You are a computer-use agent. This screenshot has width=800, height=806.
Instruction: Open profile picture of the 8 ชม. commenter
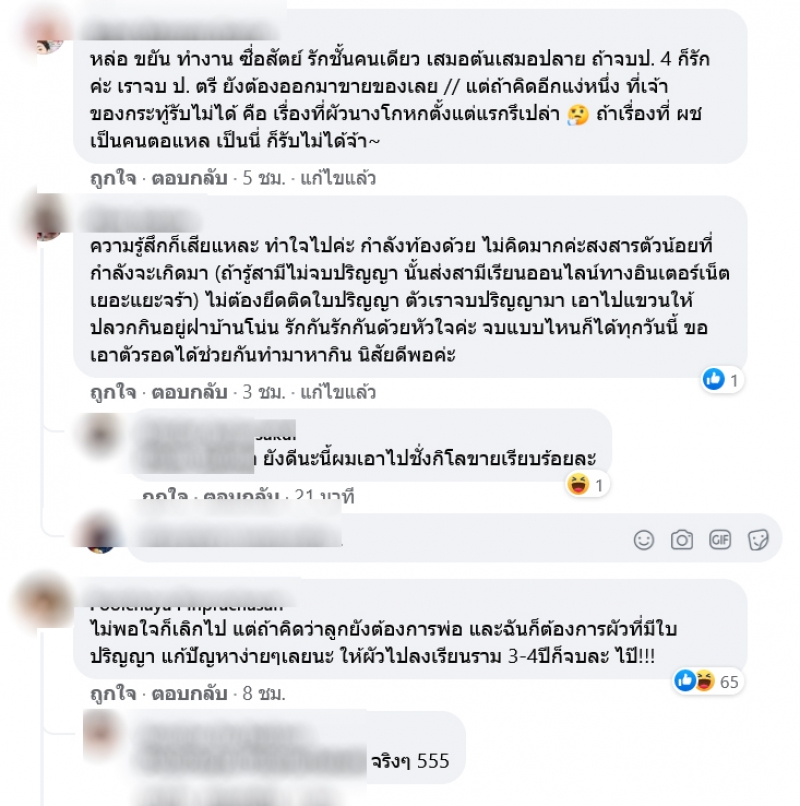tap(45, 600)
